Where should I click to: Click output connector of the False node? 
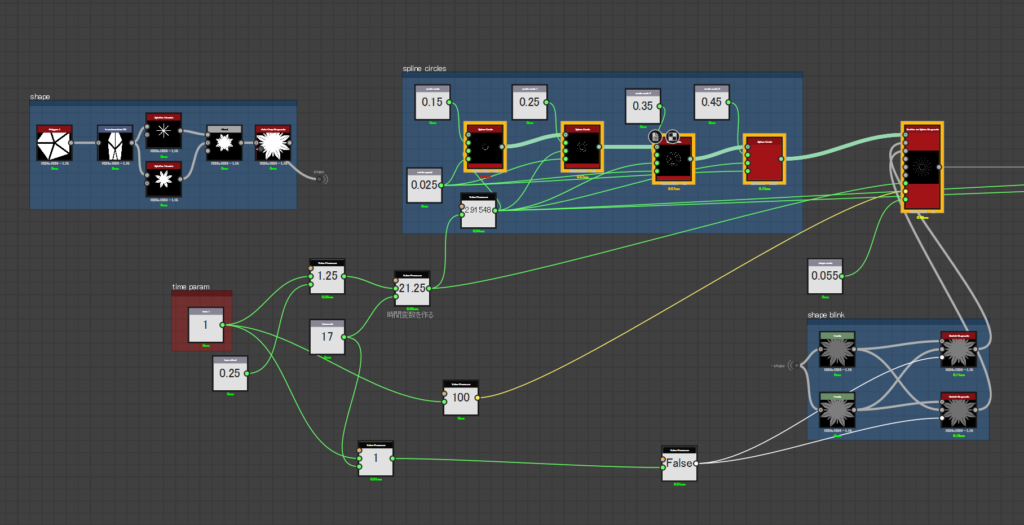[x=700, y=463]
